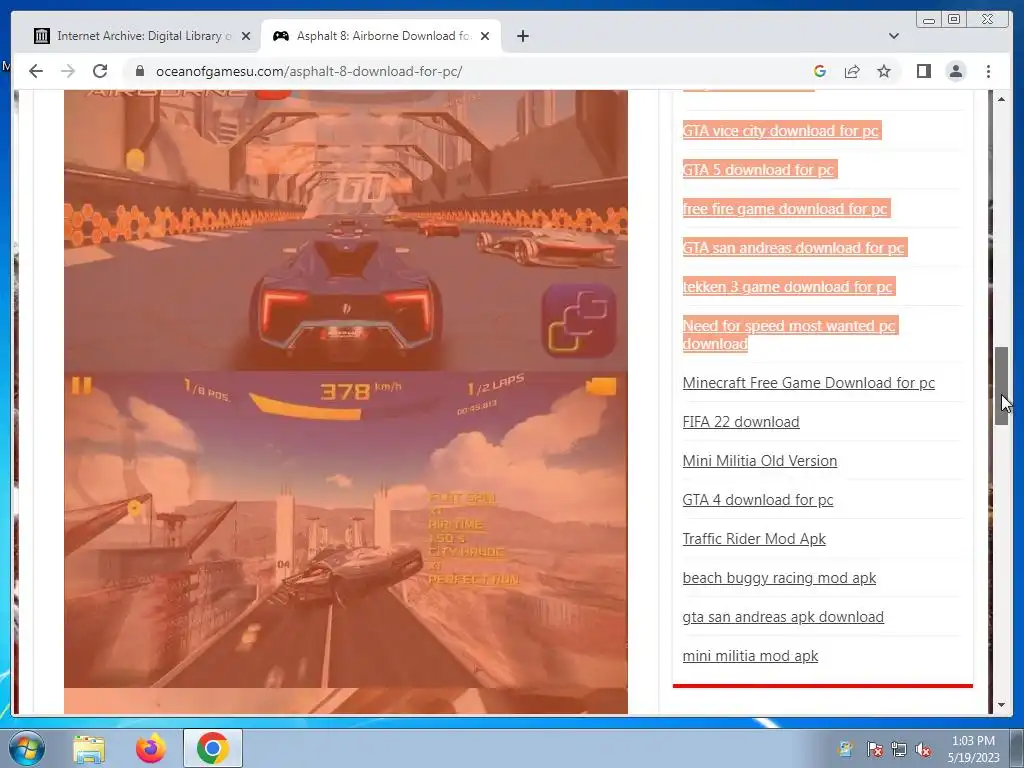
Task: Open FIFA 22 download link
Action: [741, 422]
